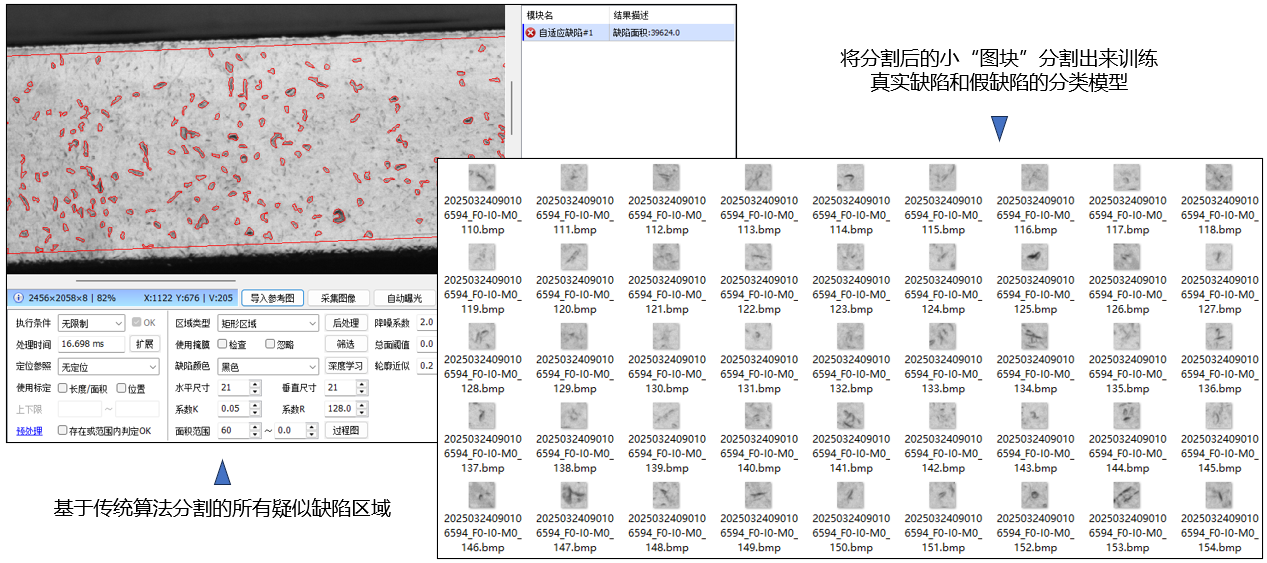Screen dimensions: 1267x563
Task: Click the 采集图像 button
Action: point(338,298)
